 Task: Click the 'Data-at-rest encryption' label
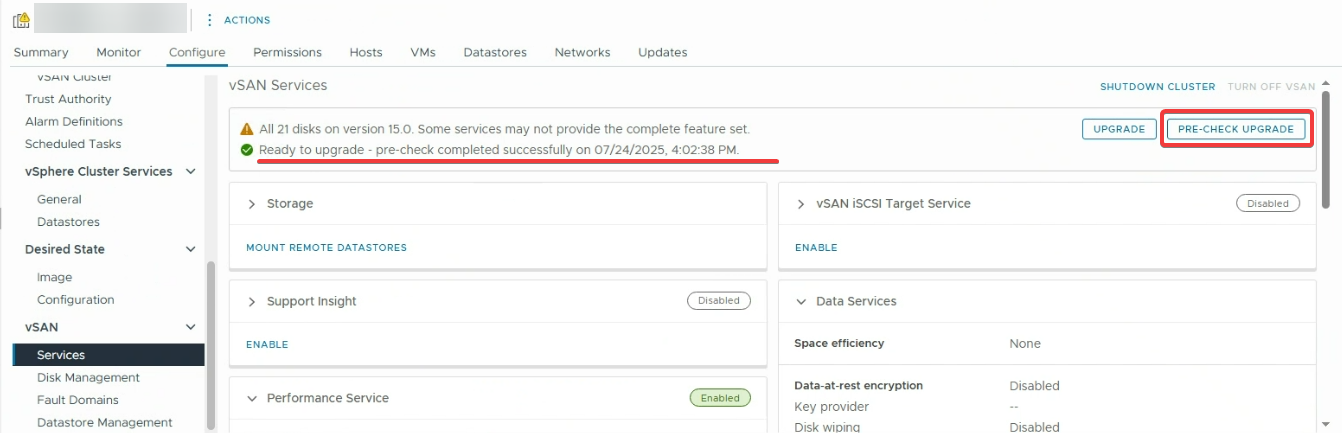858,386
